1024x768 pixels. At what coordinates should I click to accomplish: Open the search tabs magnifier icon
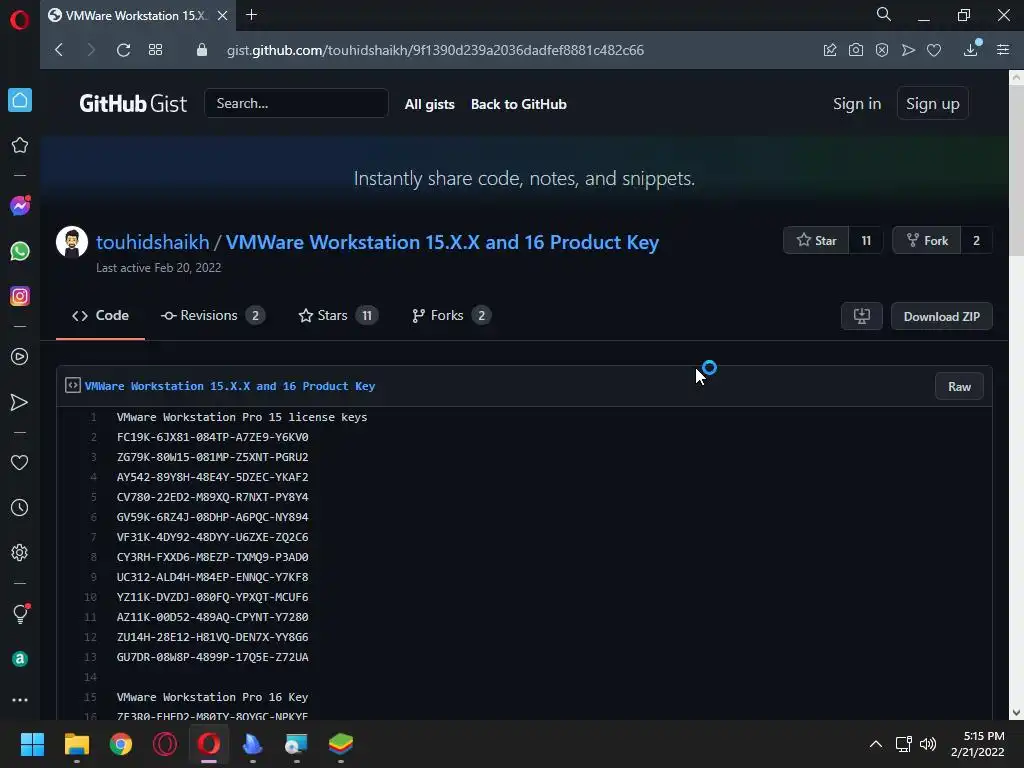pyautogui.click(x=884, y=14)
